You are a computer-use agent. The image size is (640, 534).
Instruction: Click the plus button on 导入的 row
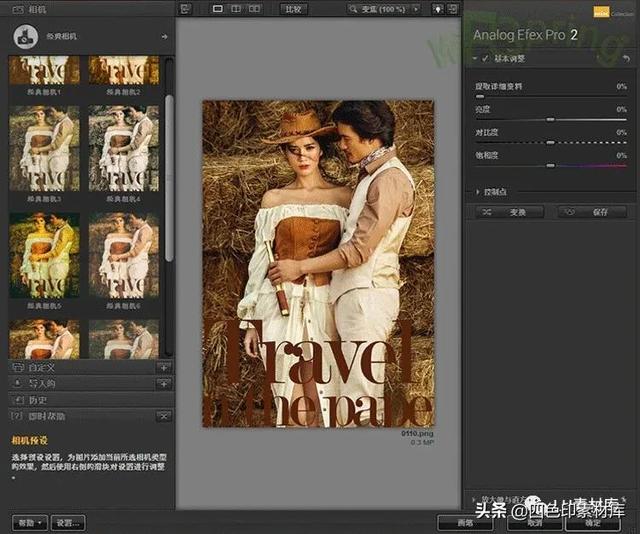pos(164,384)
